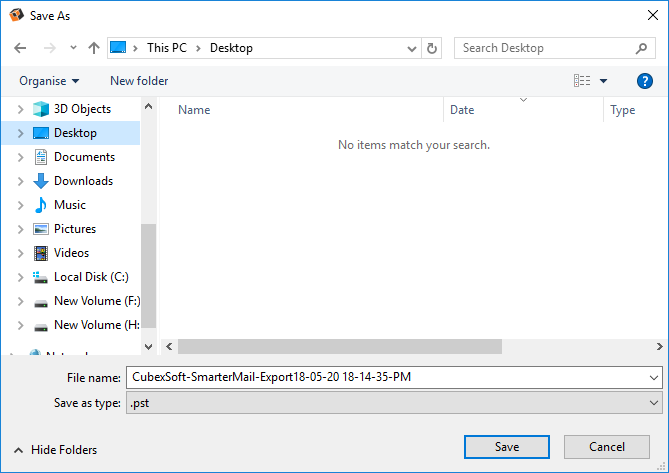
Task: Collapse the pane with Hide Folders
Action: [x=55, y=450]
